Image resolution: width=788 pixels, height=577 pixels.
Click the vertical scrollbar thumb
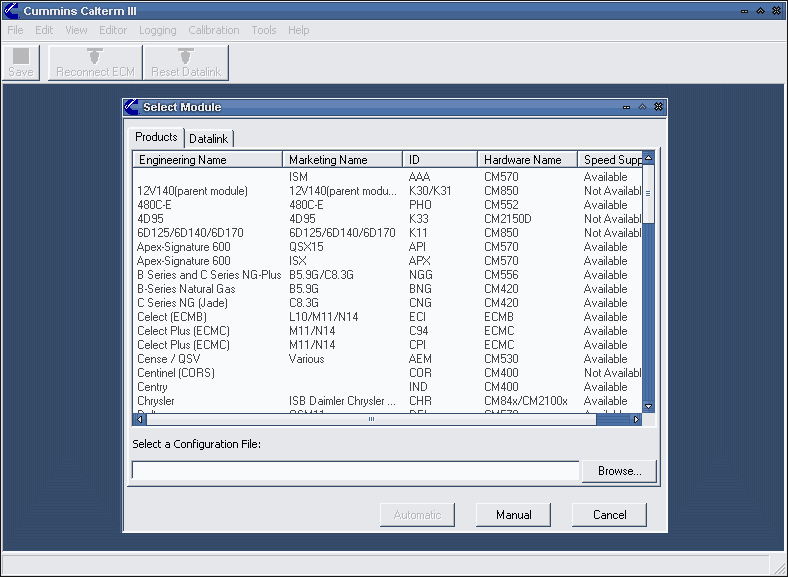[x=648, y=194]
